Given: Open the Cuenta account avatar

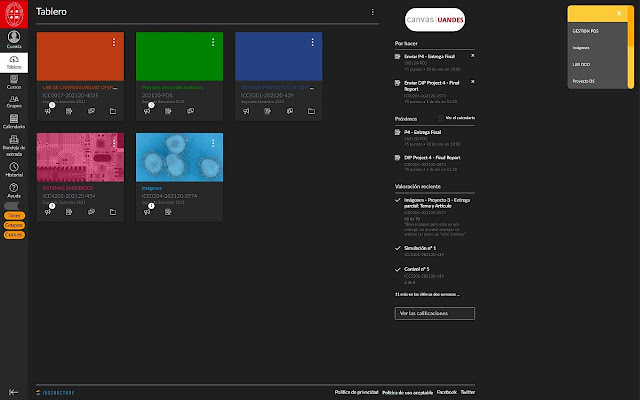Looking at the screenshot, I should point(14,40).
